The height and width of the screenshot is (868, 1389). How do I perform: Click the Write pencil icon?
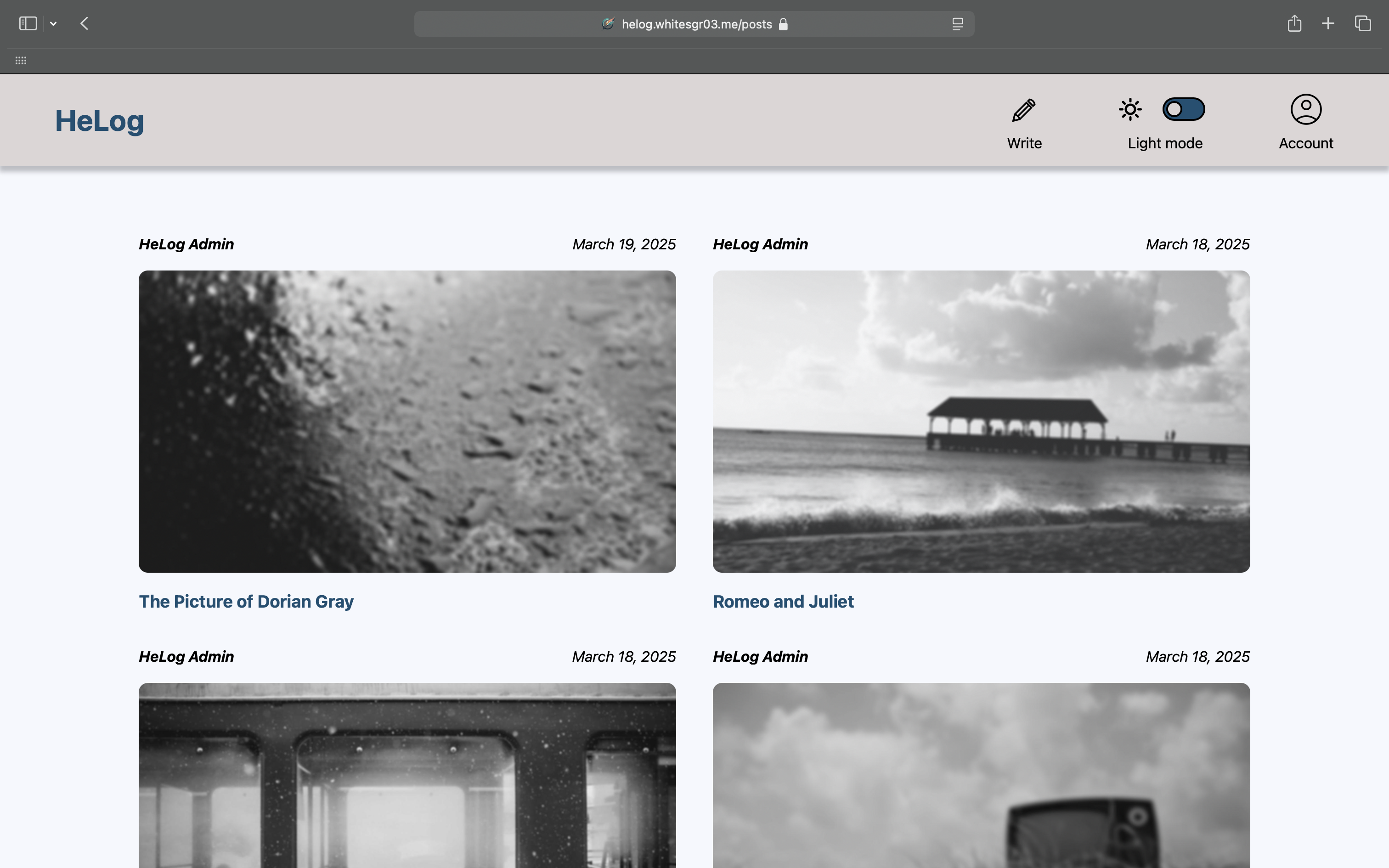pyautogui.click(x=1024, y=110)
